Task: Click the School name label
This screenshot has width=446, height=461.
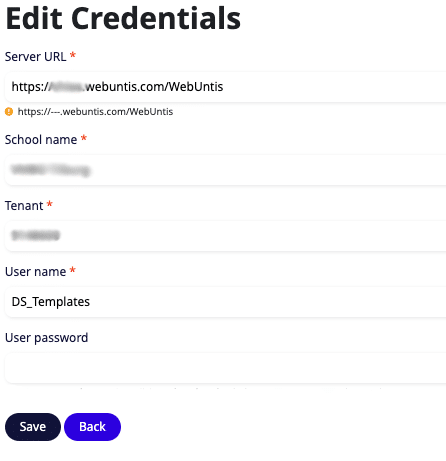Action: click(x=41, y=140)
